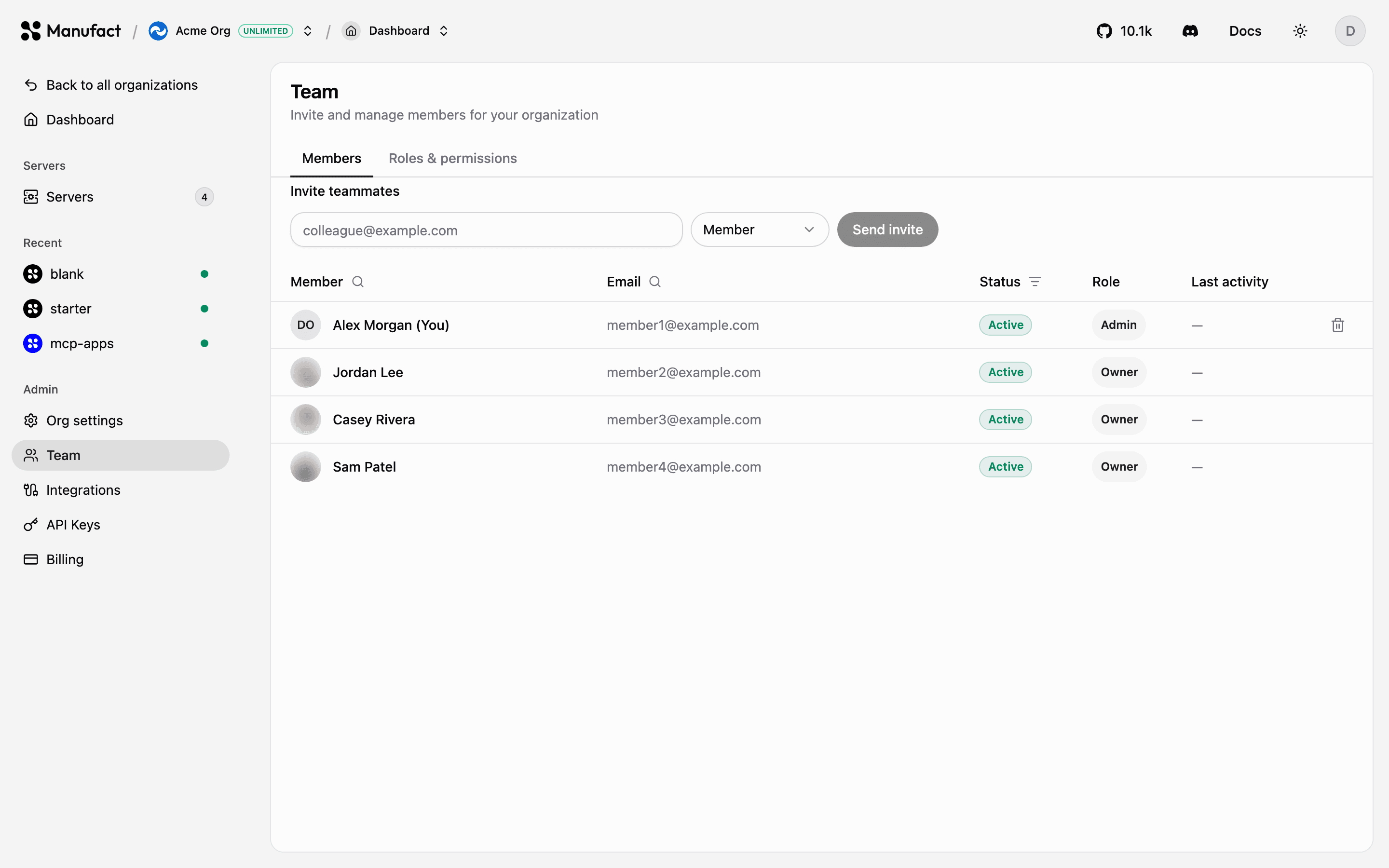
Task: Open Alex Morgan's Admin role badge
Action: coord(1118,325)
